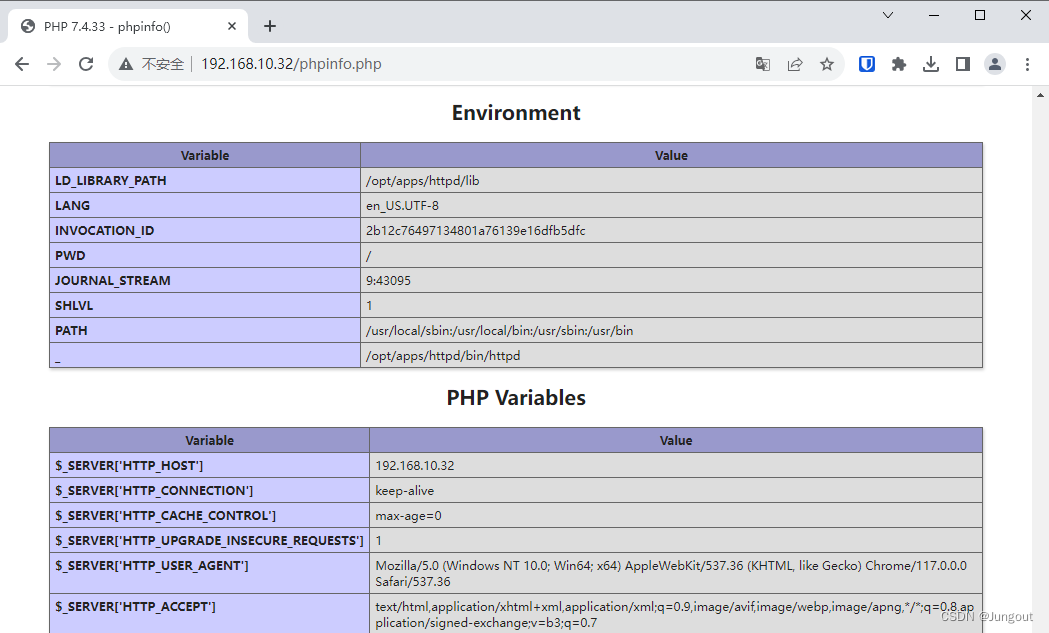1049x633 pixels.
Task: Select the en_US.UTF-8 value
Action: pyautogui.click(x=402, y=205)
